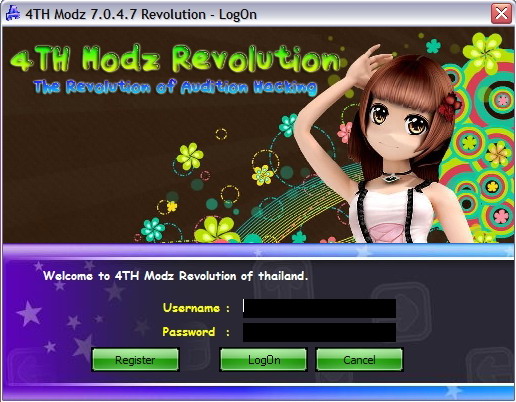
Task: Click the teal flower beside the character's elbow
Action: pyautogui.click(x=288, y=124)
